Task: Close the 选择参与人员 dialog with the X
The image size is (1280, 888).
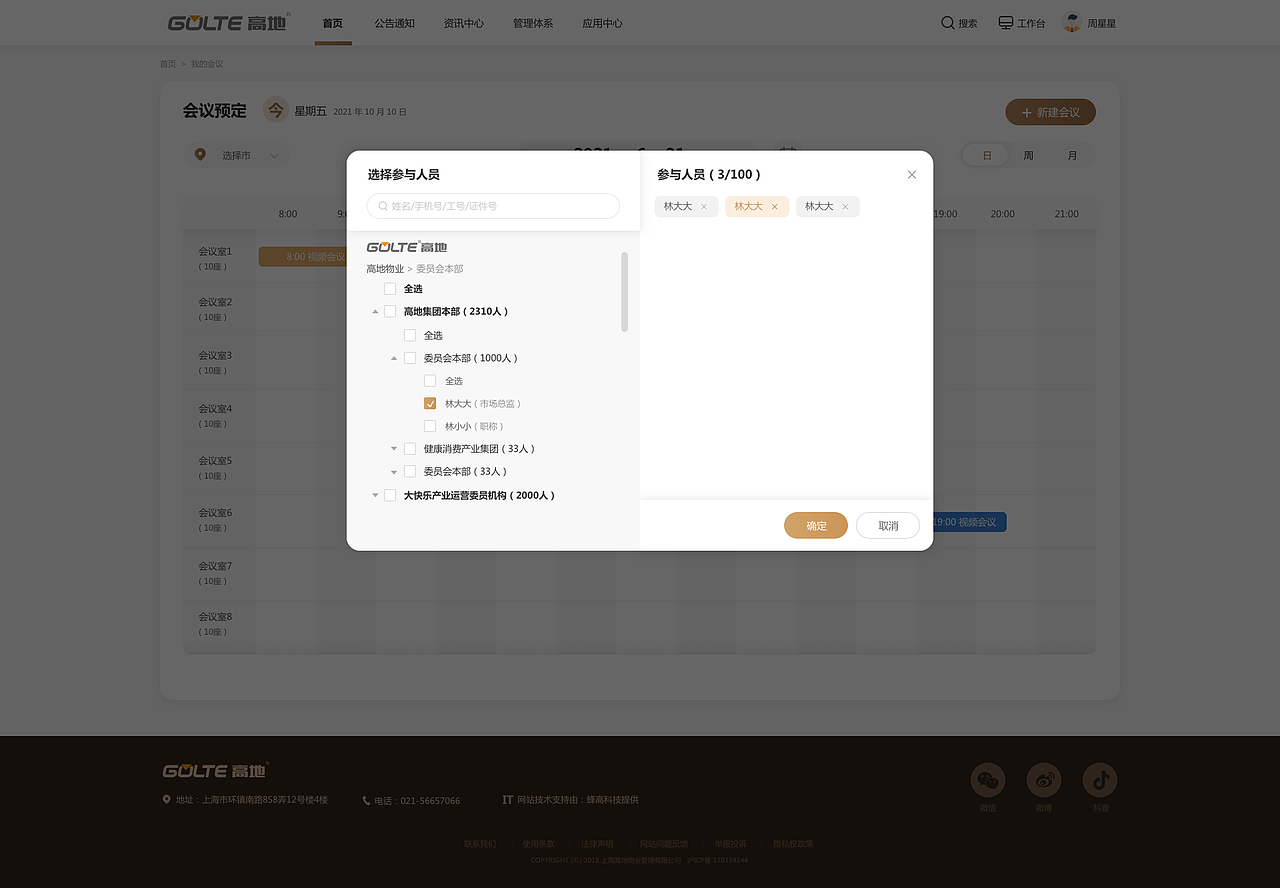Action: (x=912, y=174)
